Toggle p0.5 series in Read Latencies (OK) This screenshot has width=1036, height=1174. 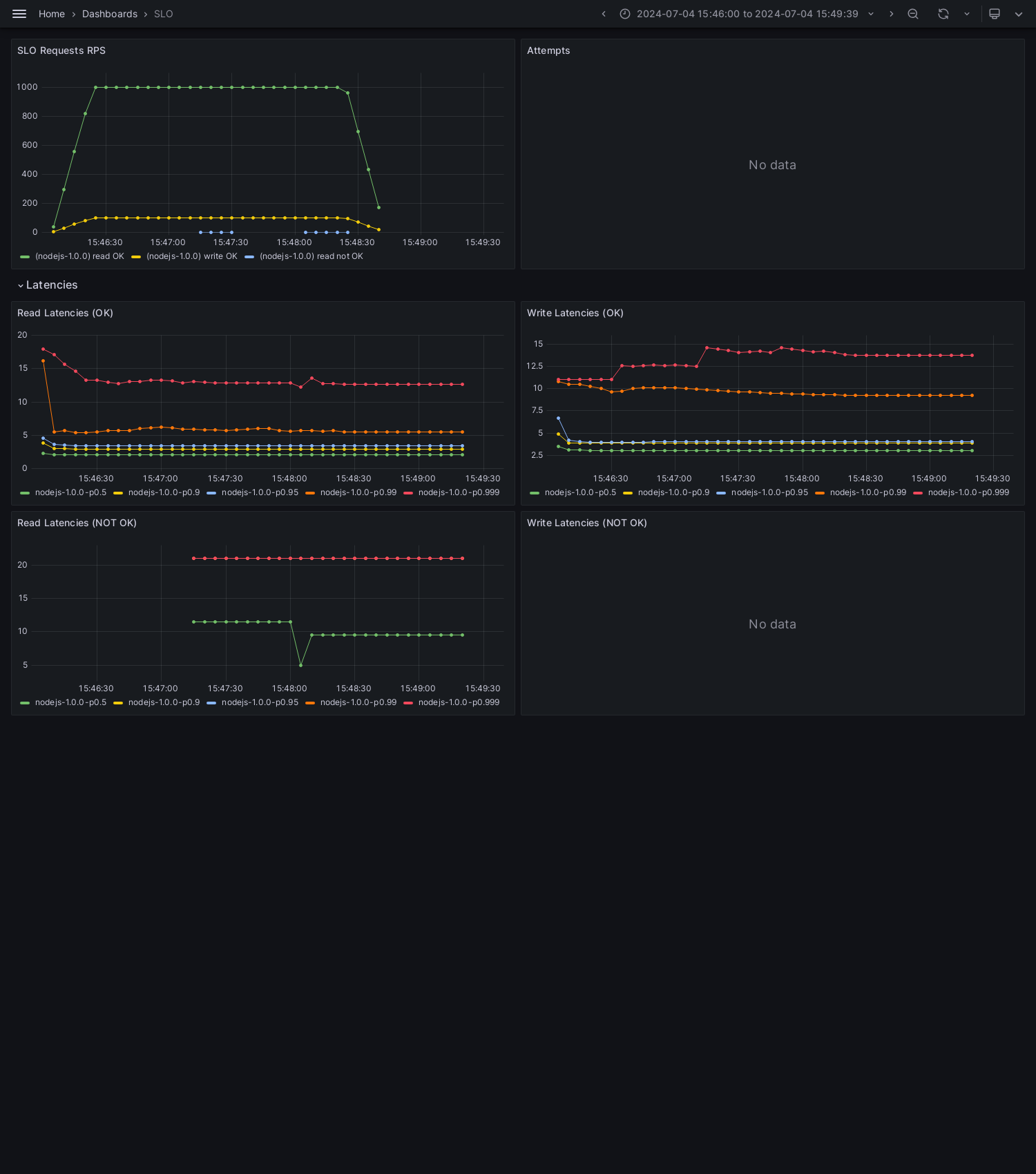coord(70,492)
